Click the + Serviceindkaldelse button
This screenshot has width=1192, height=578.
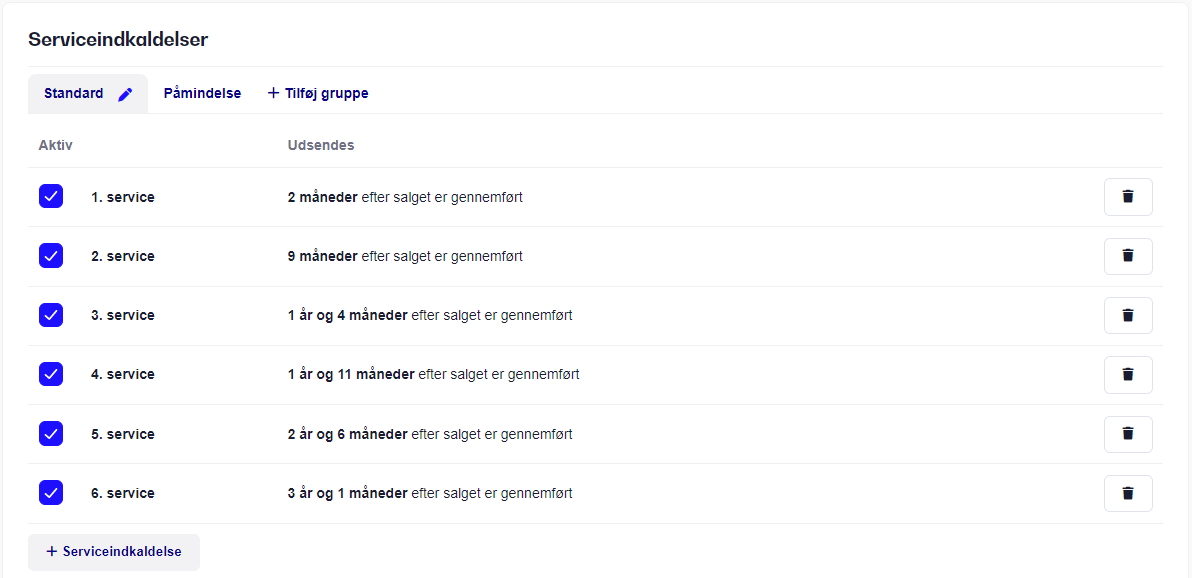(114, 552)
